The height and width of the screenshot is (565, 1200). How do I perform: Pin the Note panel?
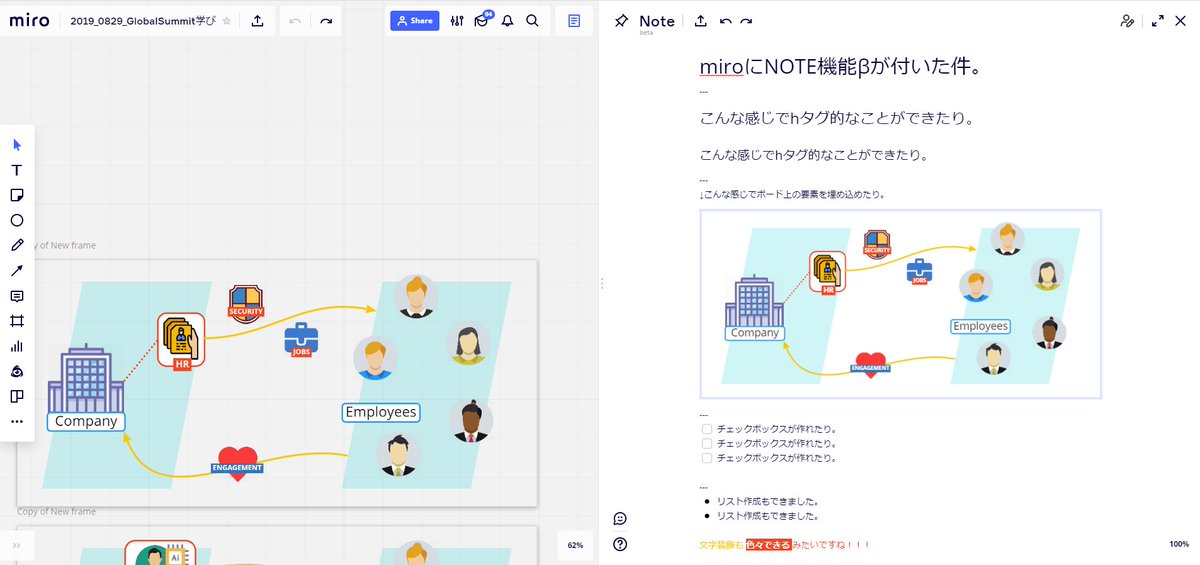click(621, 20)
